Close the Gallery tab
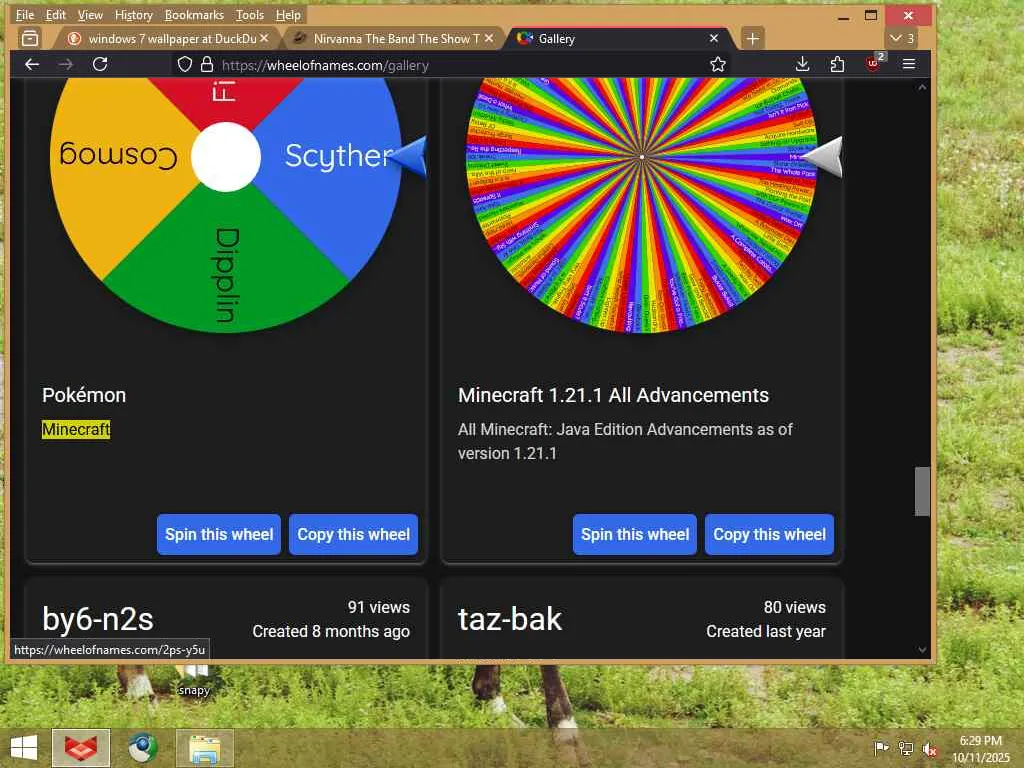The image size is (1024, 768). 714,39
